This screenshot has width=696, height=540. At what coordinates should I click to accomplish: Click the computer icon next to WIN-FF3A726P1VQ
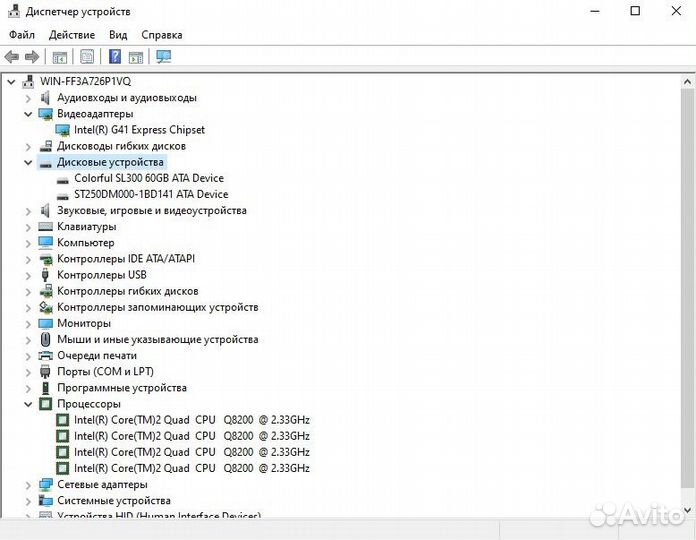point(28,81)
